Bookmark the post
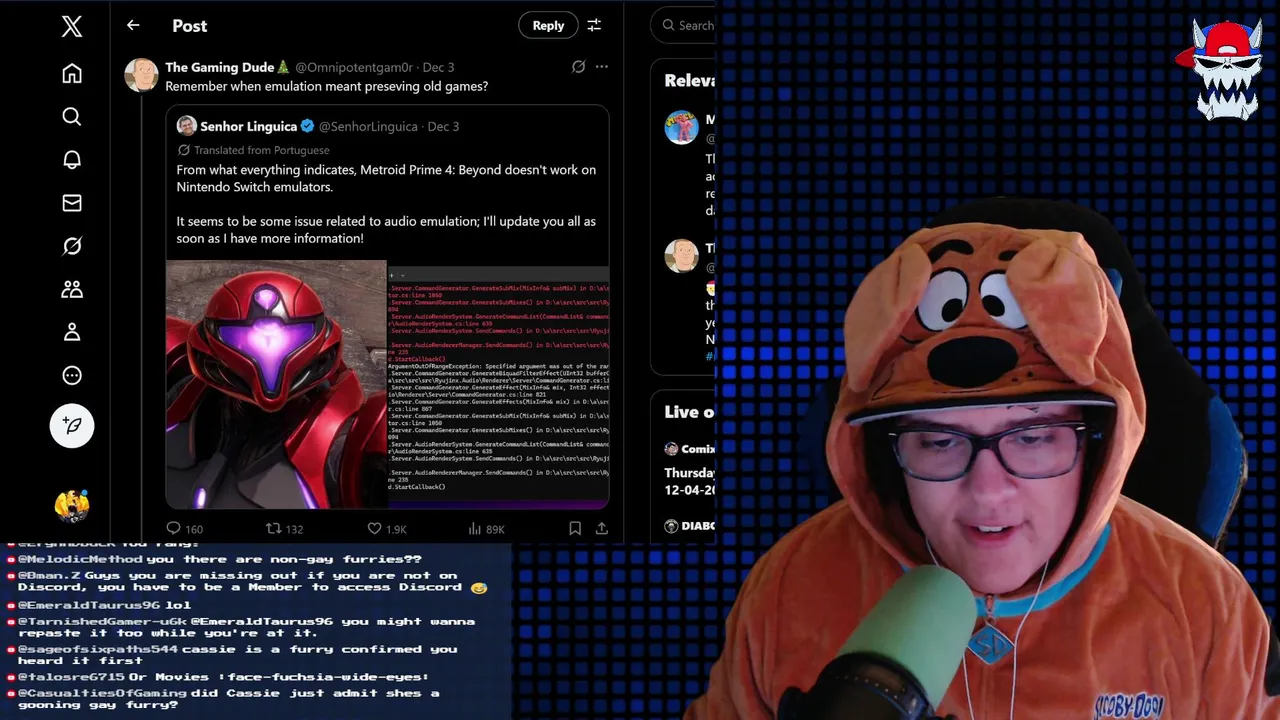 coord(575,528)
